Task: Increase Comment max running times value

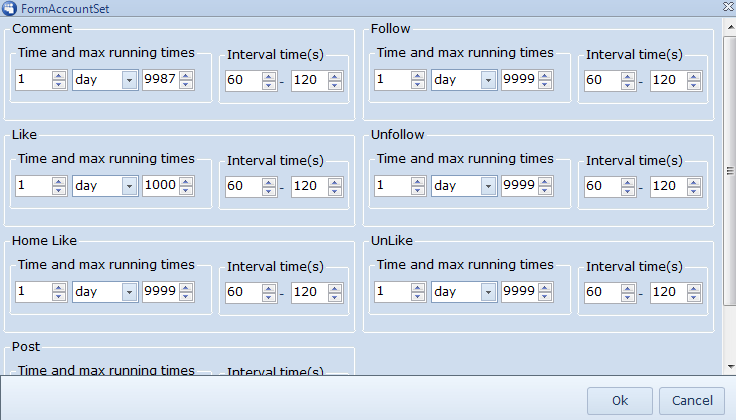Action: click(x=186, y=75)
